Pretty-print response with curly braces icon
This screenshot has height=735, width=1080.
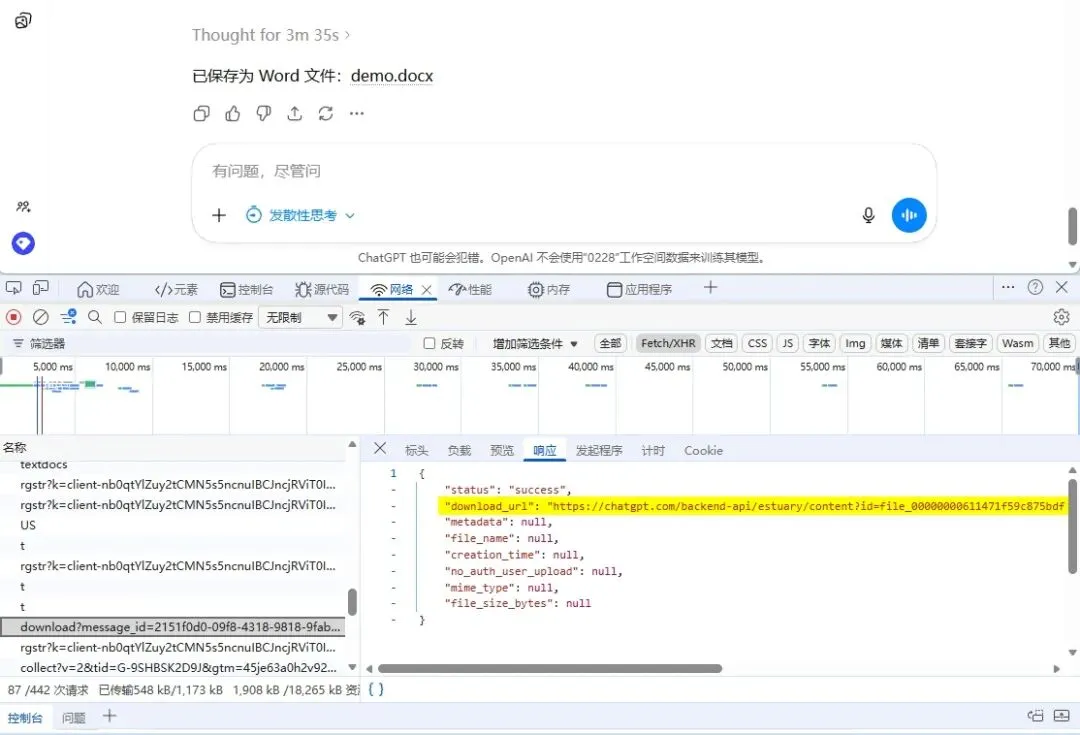[x=376, y=689]
